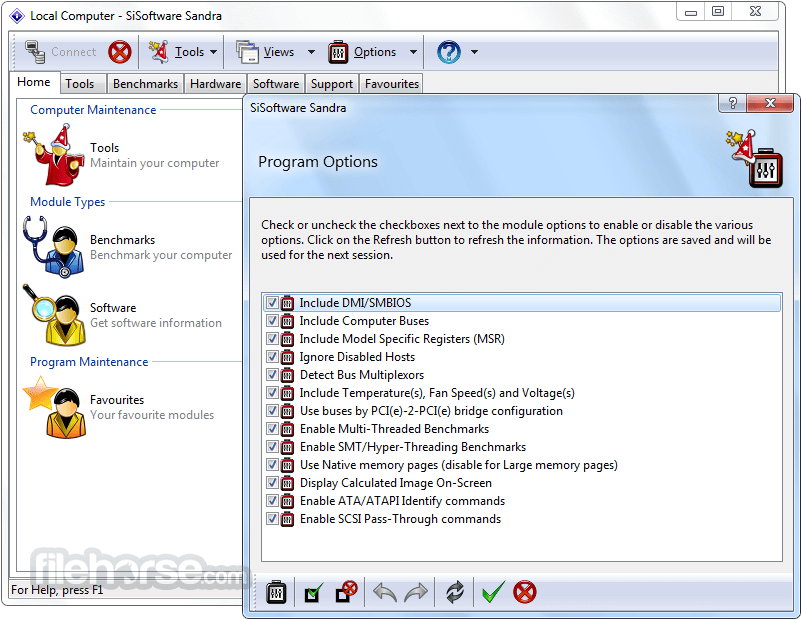Toggle Use Native memory pages checkbox

coord(272,464)
